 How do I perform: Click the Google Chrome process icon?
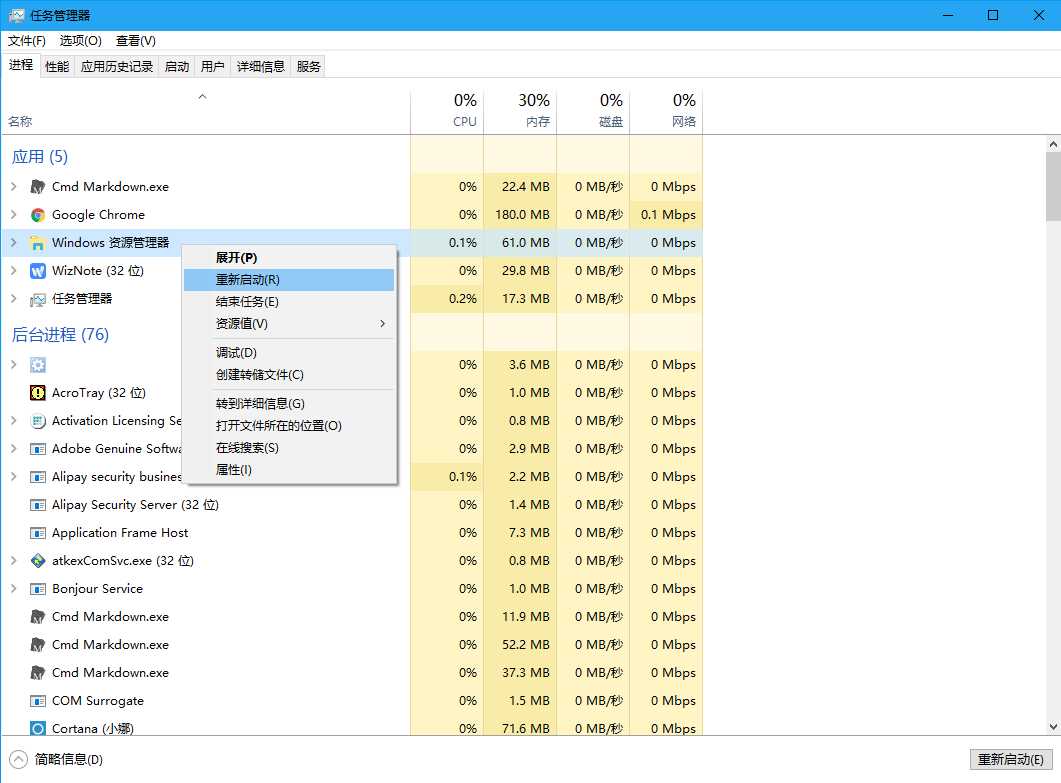tap(38, 215)
